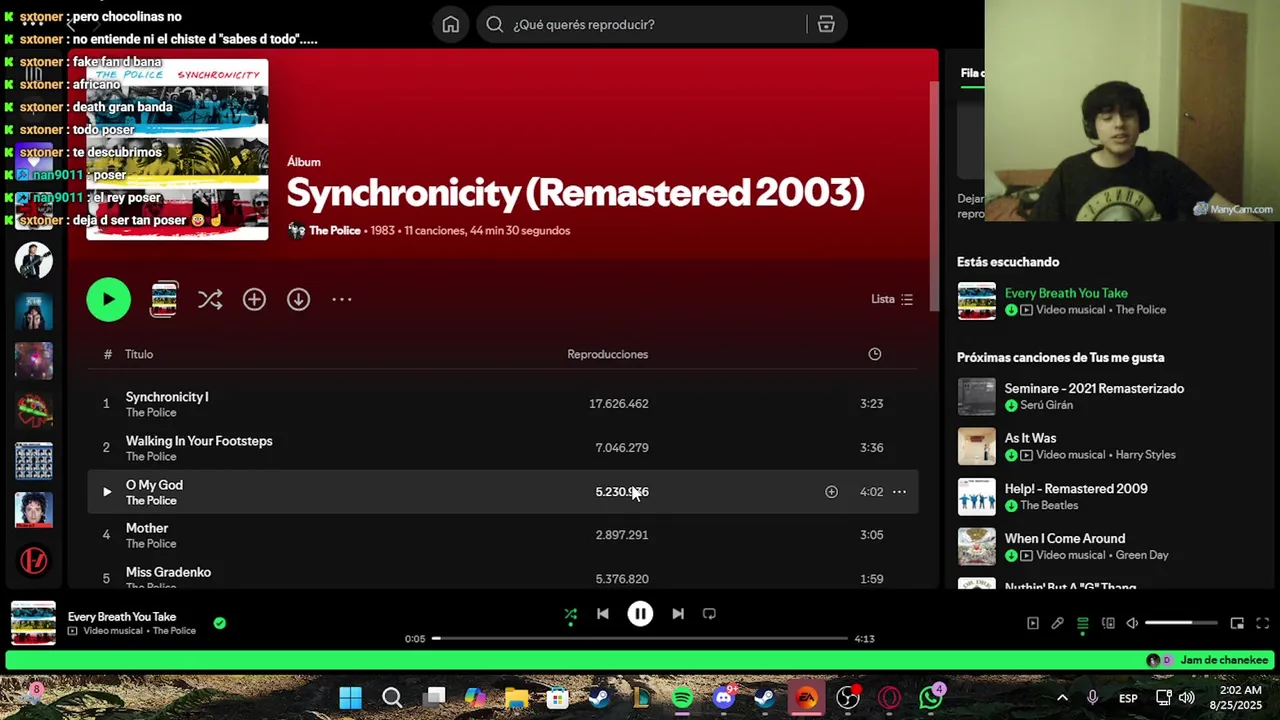Select the track 'Miss Gradenko'
1280x720 pixels.
(168, 572)
